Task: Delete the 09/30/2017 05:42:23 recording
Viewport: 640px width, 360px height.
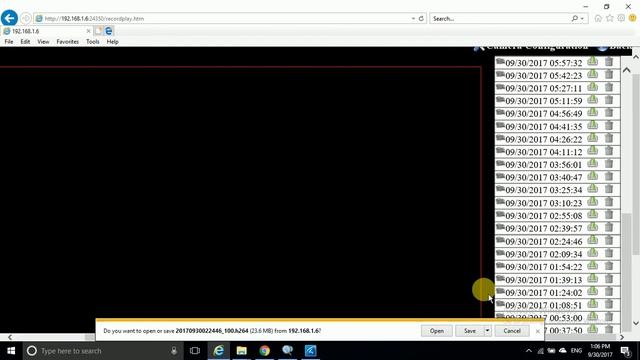Action: [609, 74]
